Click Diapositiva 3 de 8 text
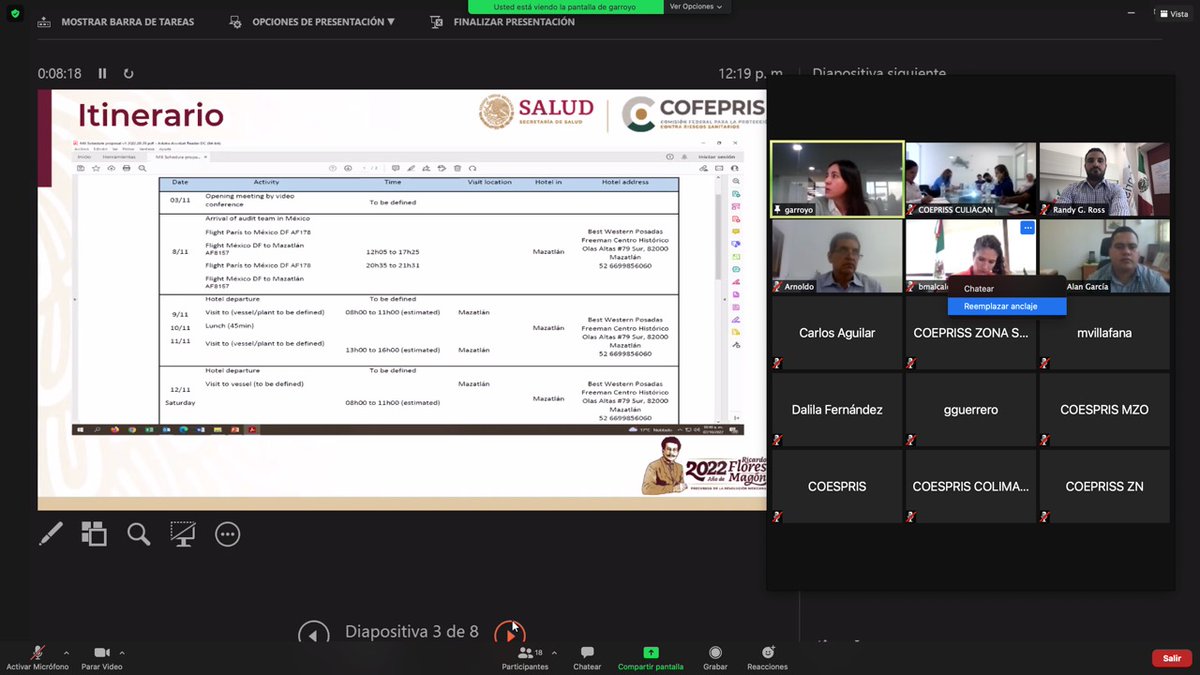The image size is (1200, 675). click(x=412, y=632)
